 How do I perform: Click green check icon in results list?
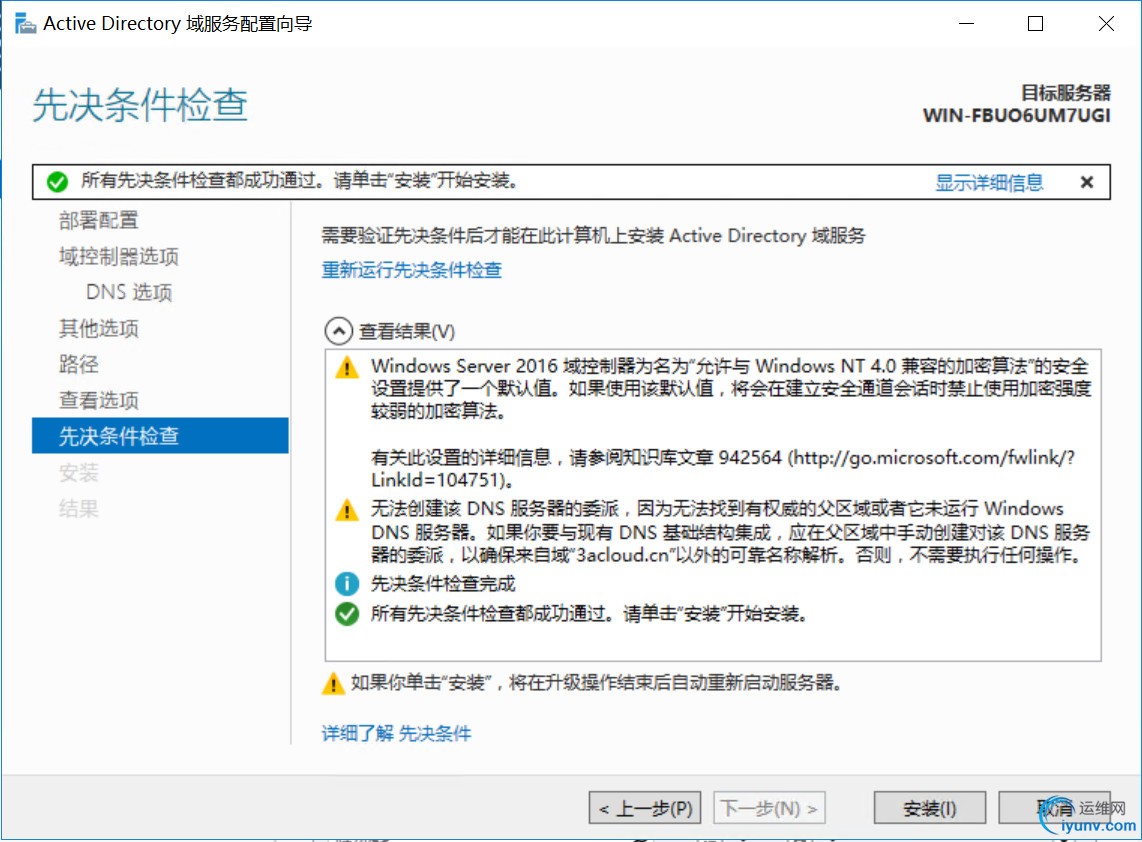(347, 614)
